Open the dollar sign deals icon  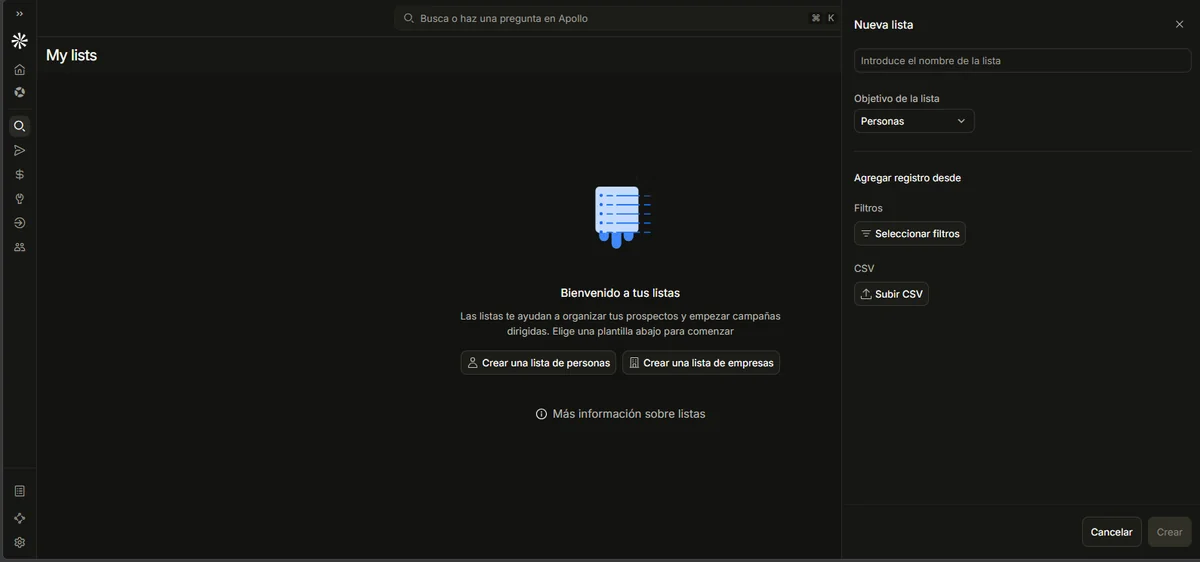pos(19,174)
